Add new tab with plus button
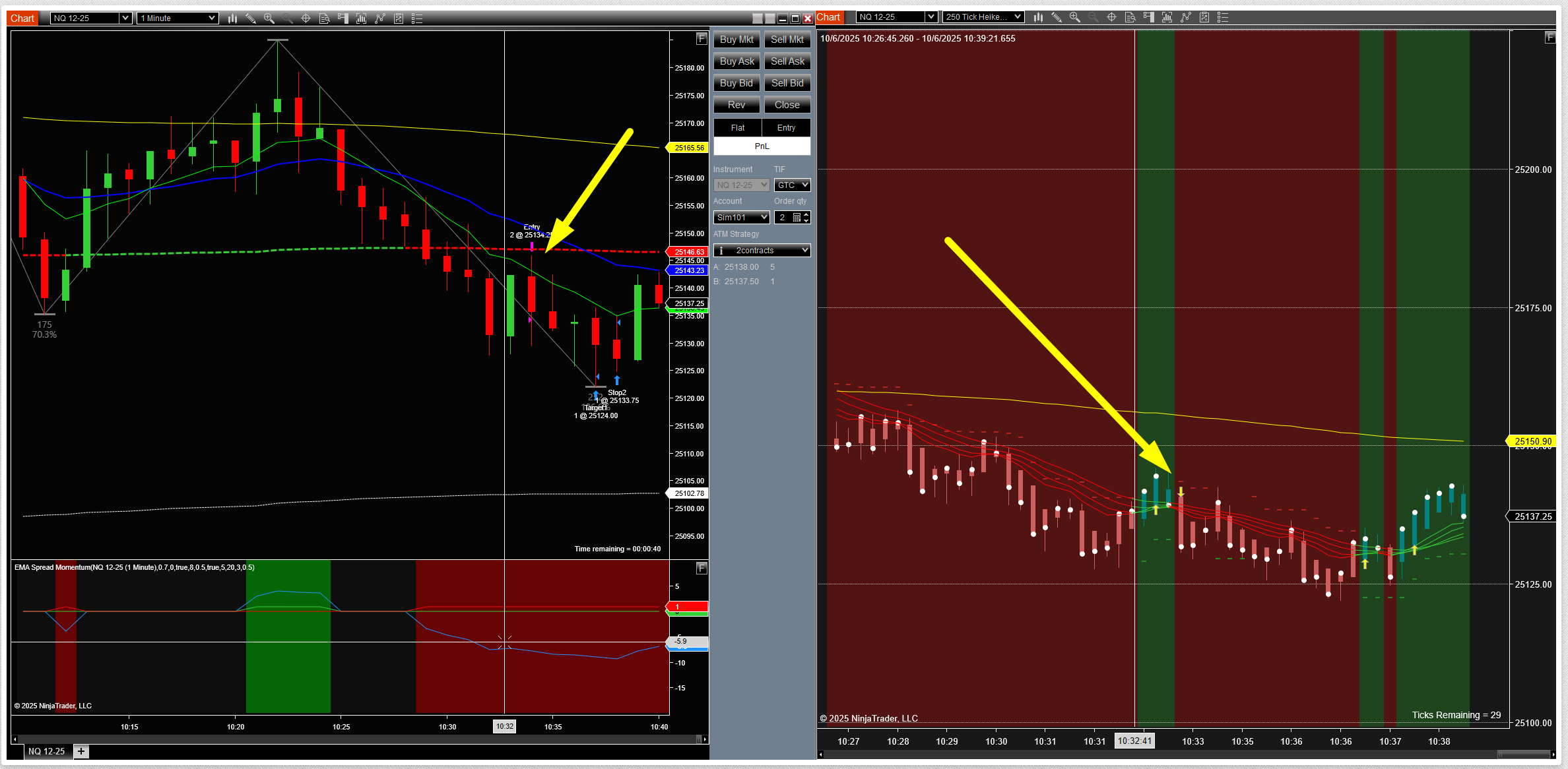 coord(81,751)
